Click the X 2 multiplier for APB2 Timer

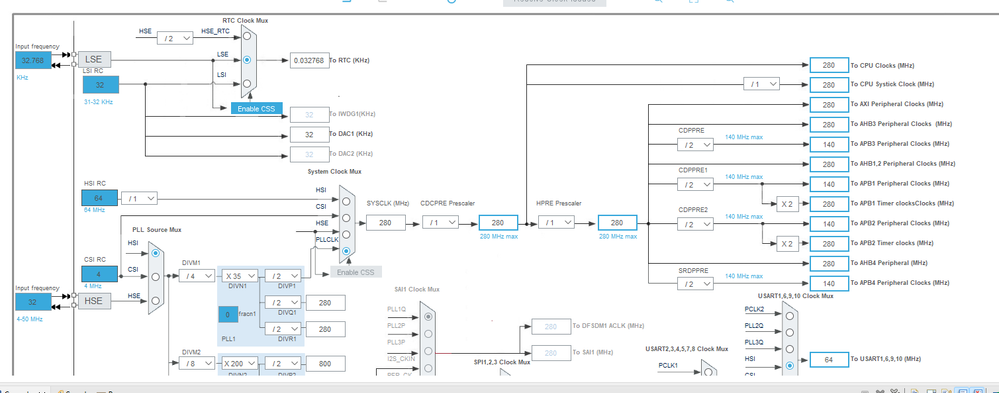point(787,244)
